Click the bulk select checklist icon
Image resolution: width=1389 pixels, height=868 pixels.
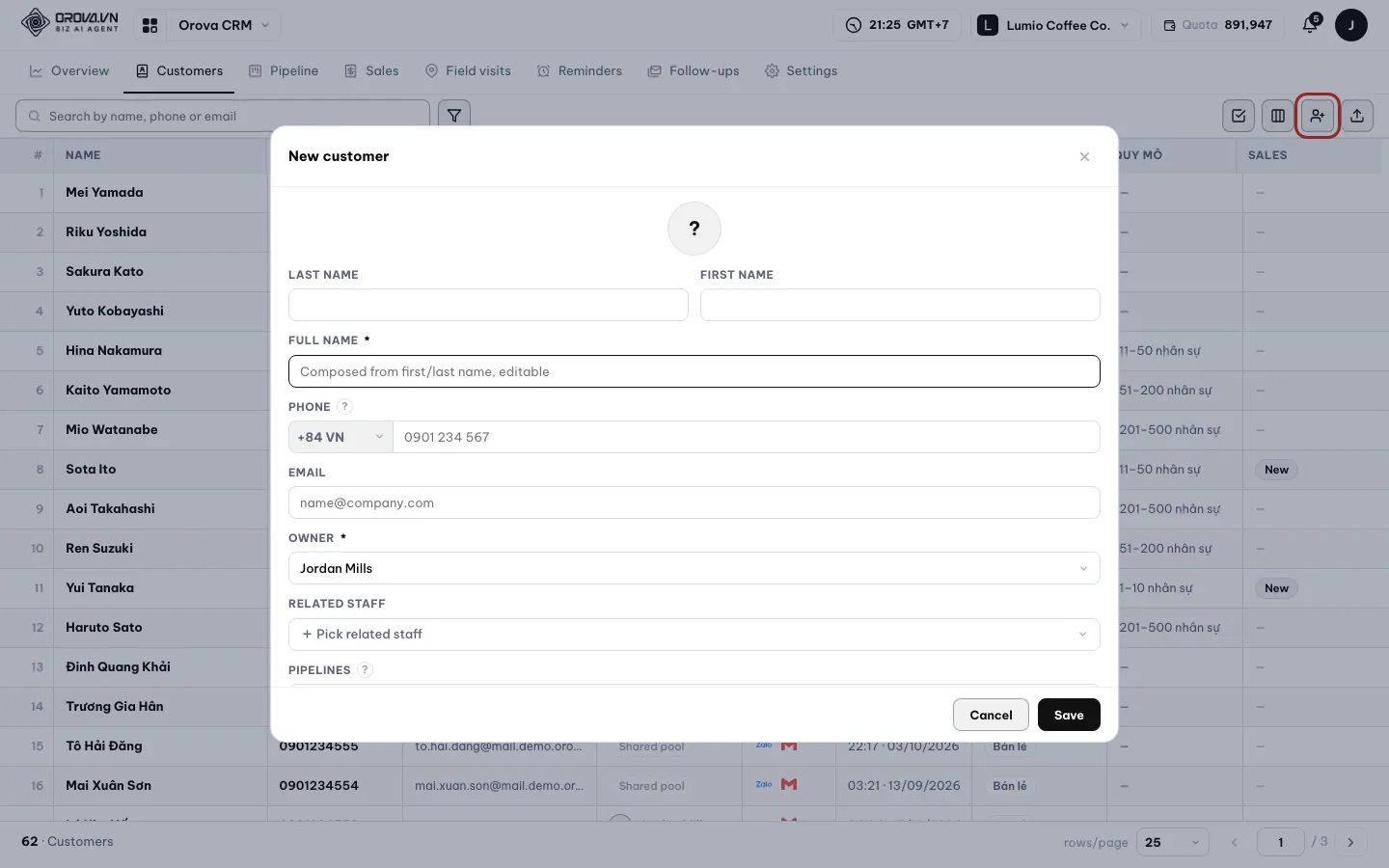coord(1239,116)
